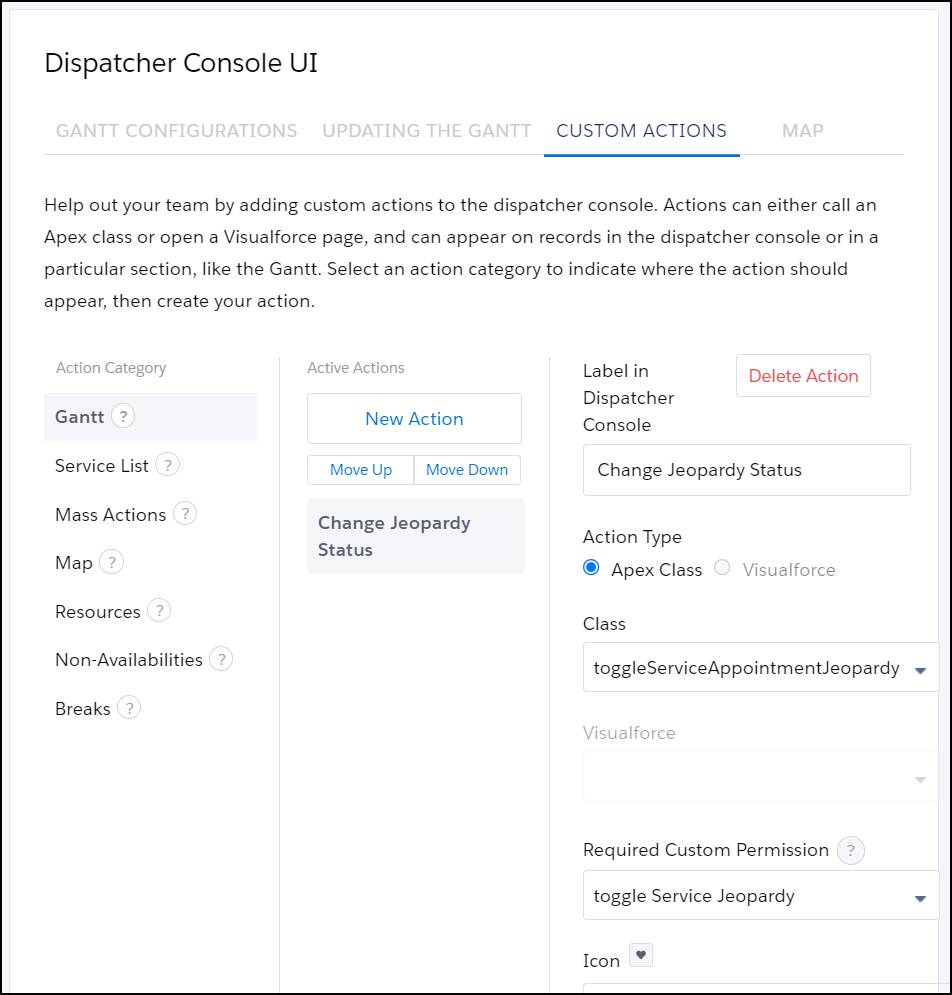Select the Visualforce action type

pos(723,569)
